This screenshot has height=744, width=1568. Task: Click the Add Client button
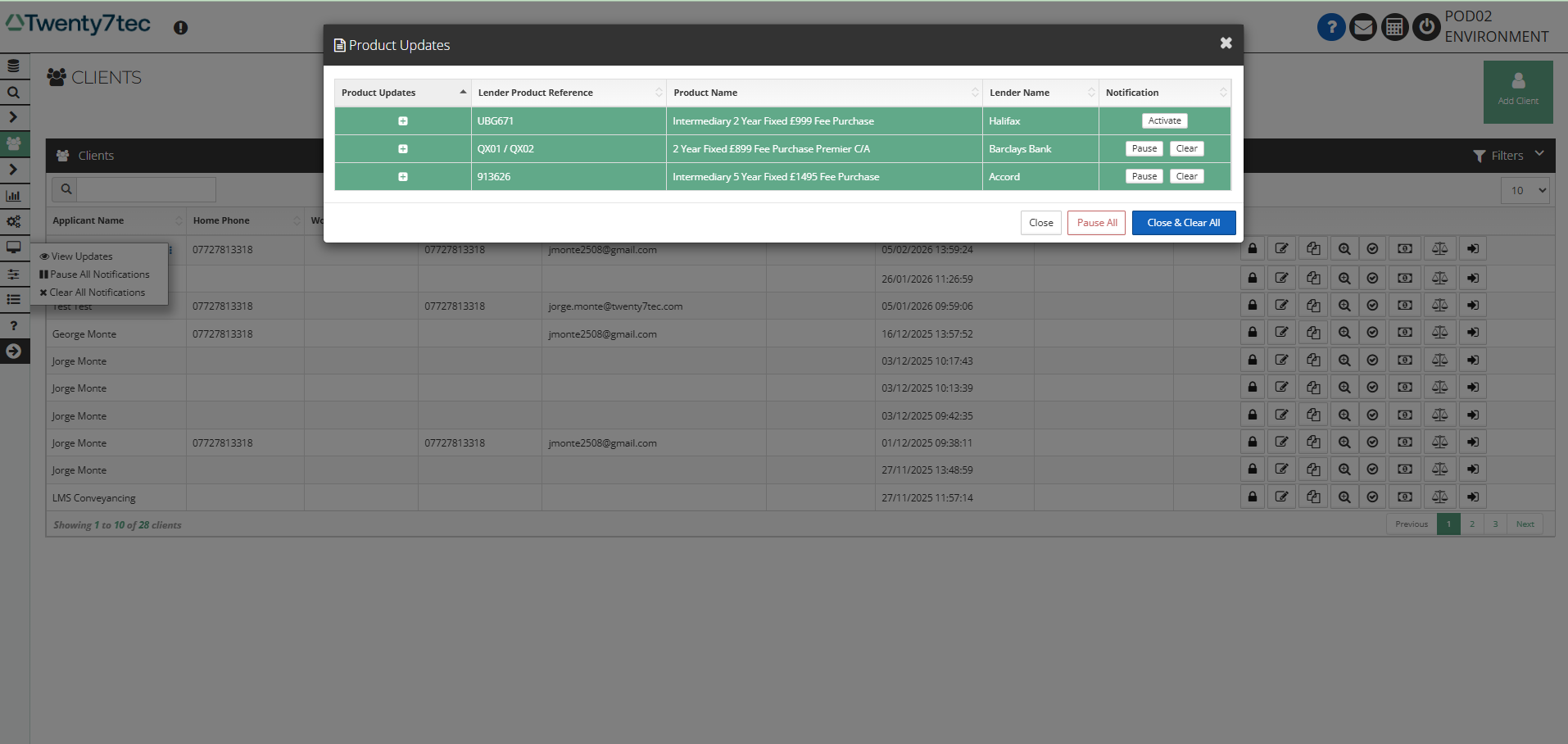[1518, 92]
